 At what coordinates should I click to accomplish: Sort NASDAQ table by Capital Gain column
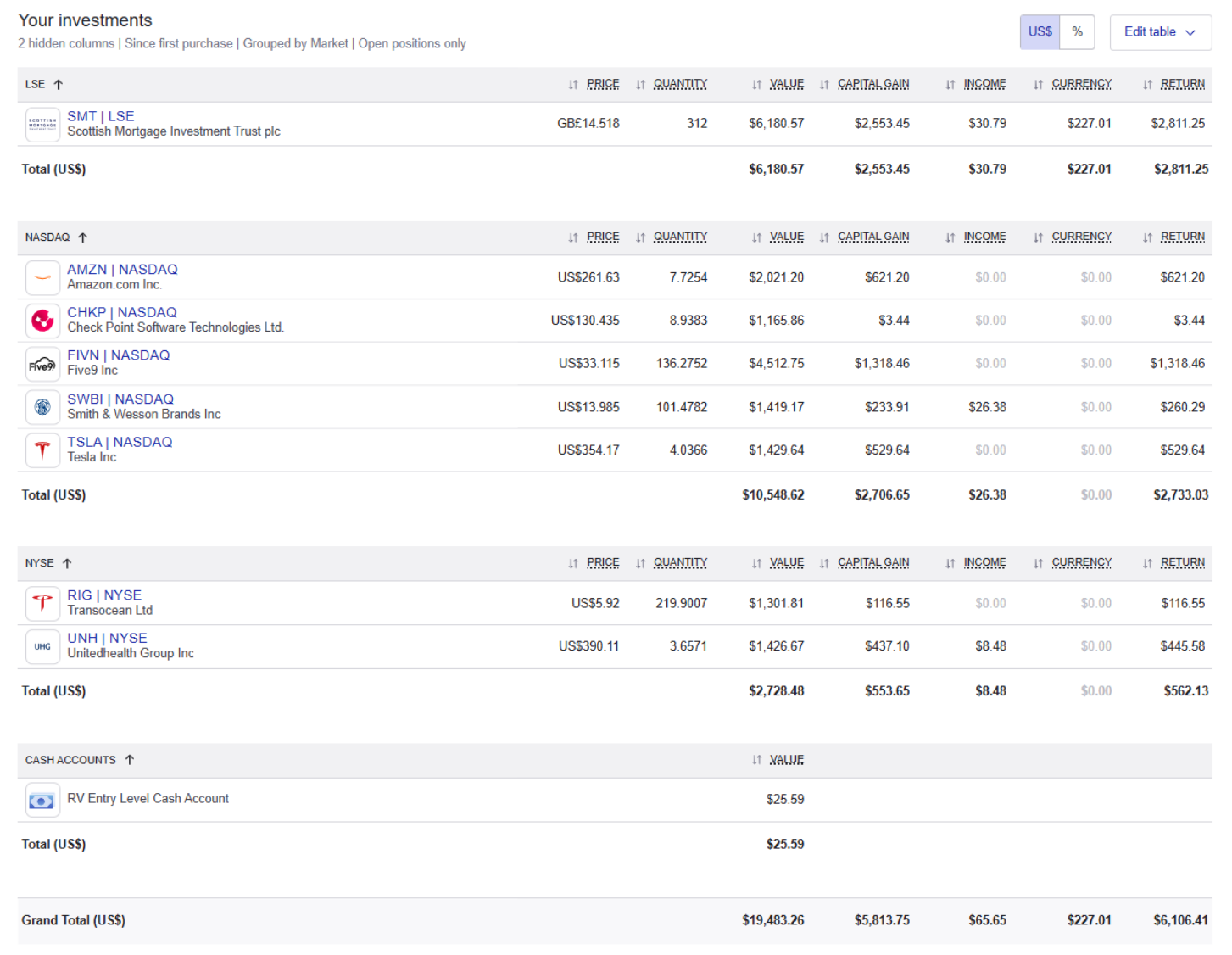(x=864, y=237)
